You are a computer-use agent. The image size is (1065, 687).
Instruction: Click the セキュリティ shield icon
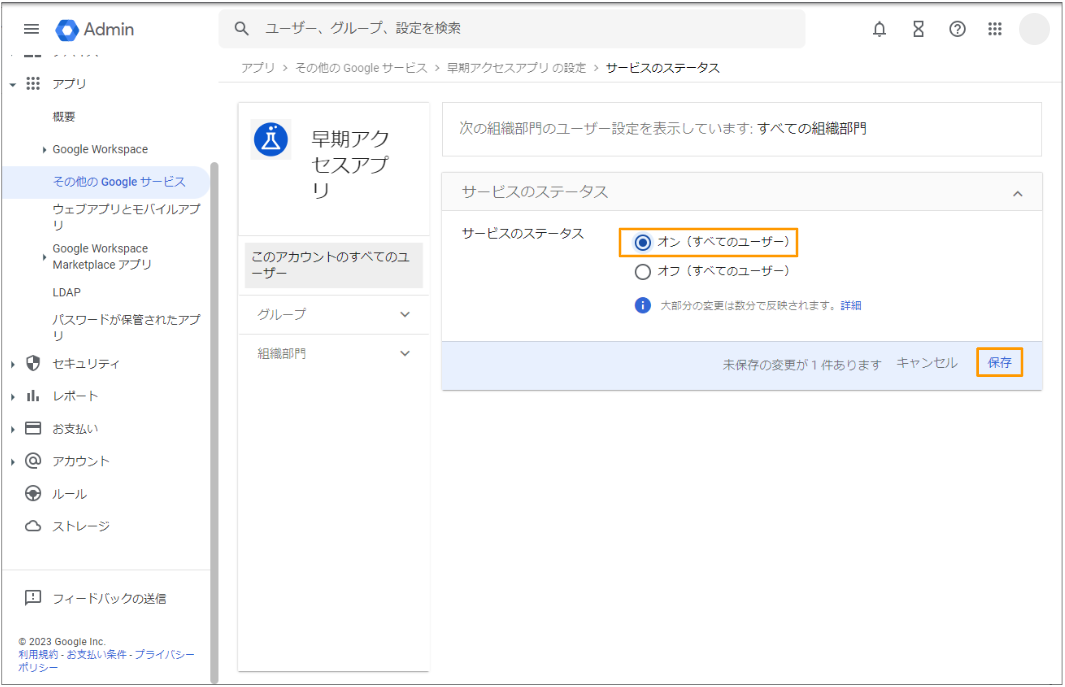coord(33,363)
